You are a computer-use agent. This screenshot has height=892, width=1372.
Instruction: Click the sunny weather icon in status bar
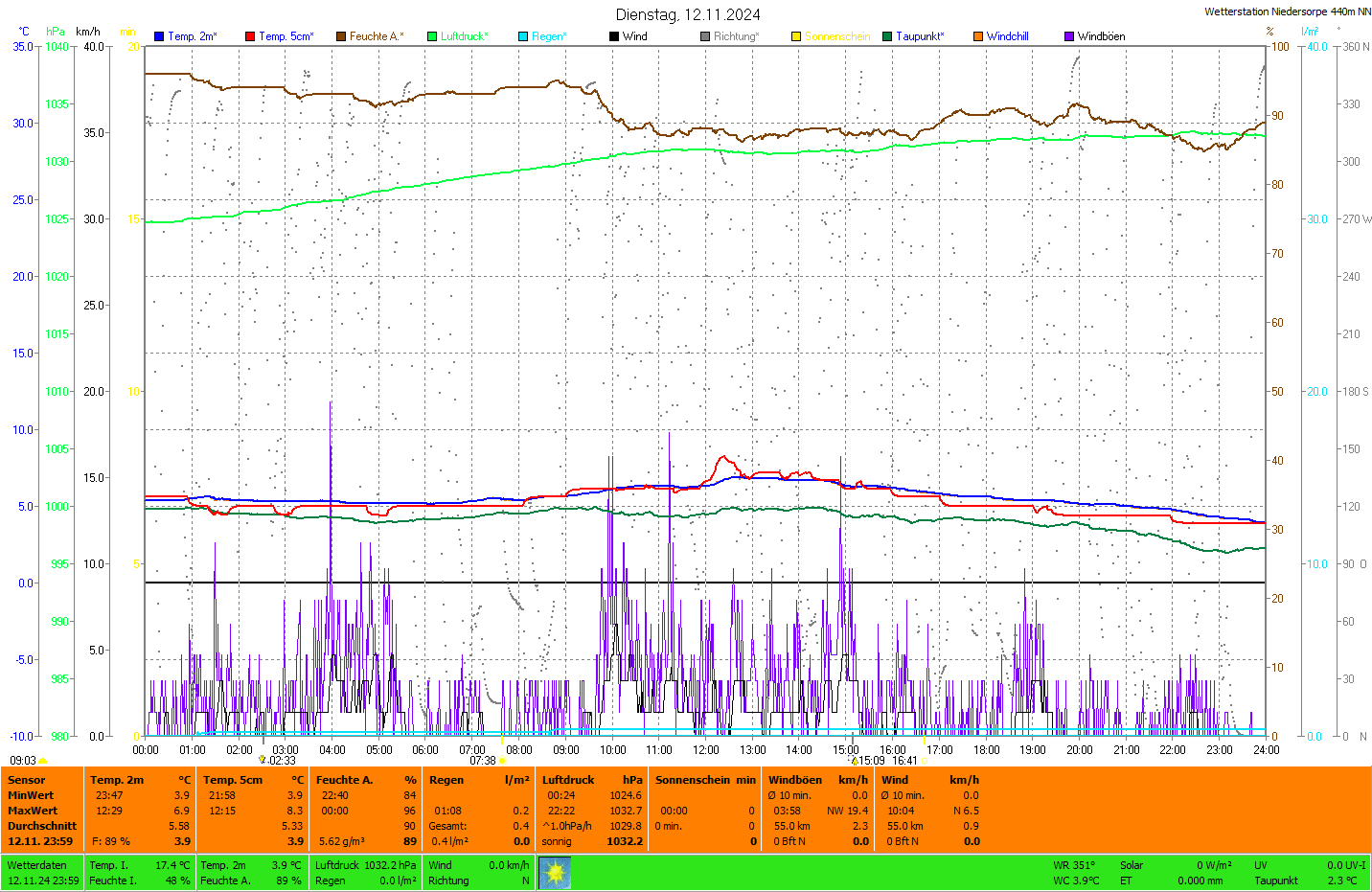(555, 872)
